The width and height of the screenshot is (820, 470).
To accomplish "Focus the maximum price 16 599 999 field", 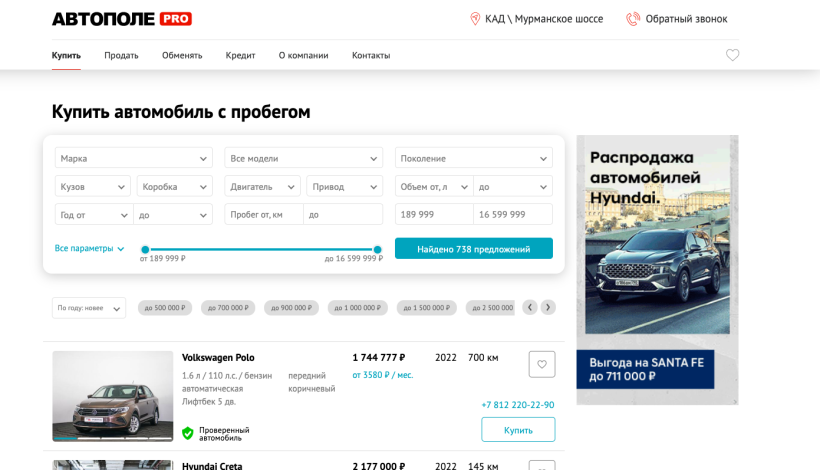I will pyautogui.click(x=513, y=214).
